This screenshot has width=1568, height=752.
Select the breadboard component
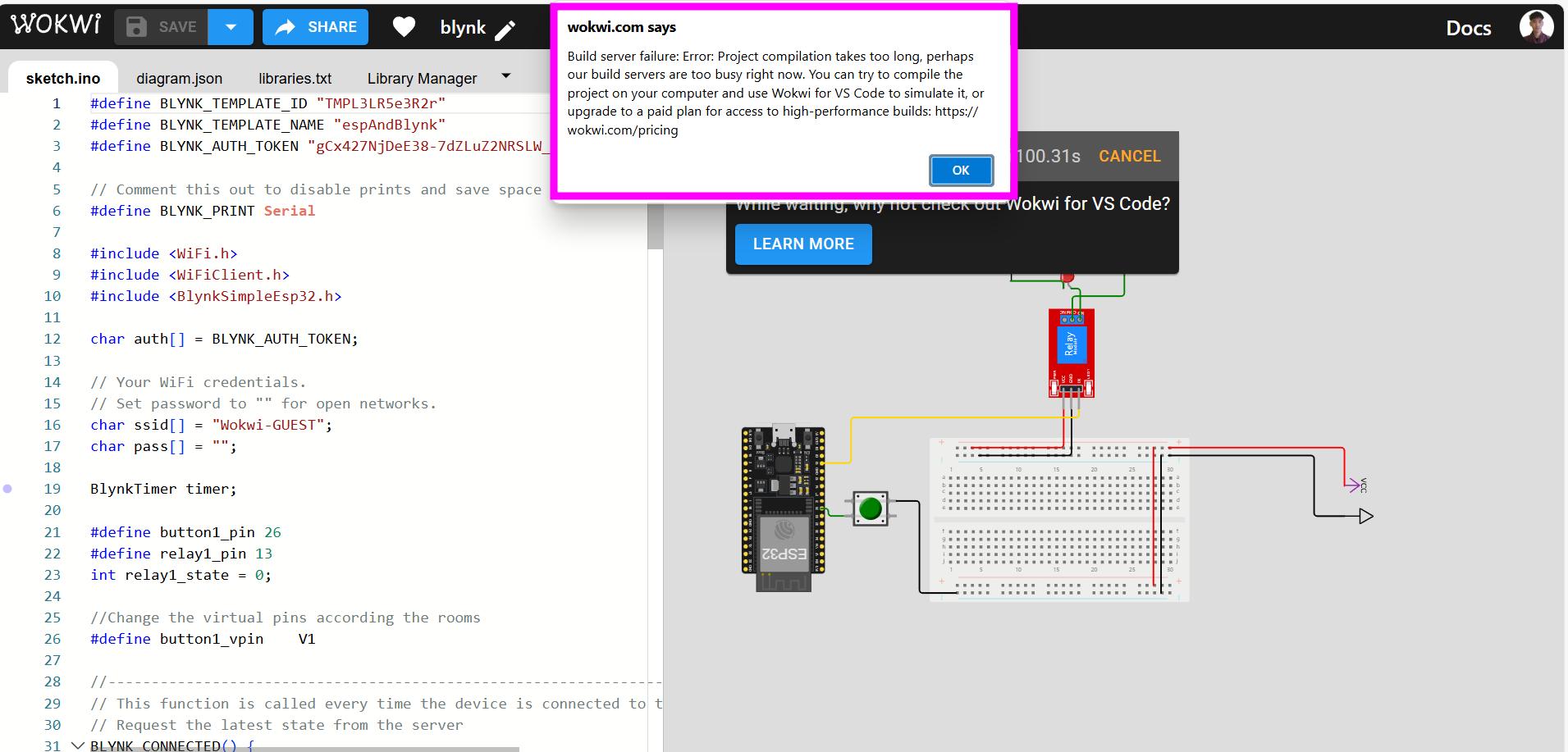[1058, 520]
